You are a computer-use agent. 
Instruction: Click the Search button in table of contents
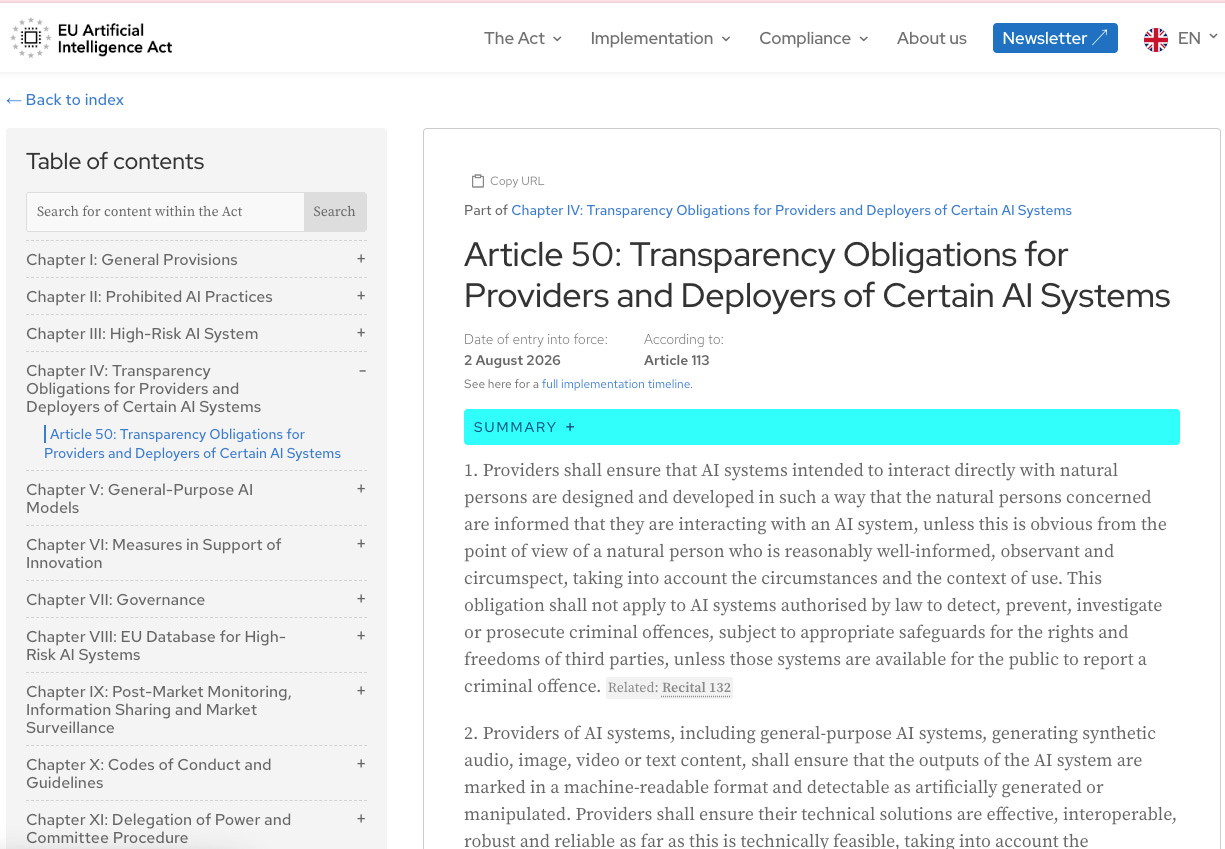coord(334,212)
